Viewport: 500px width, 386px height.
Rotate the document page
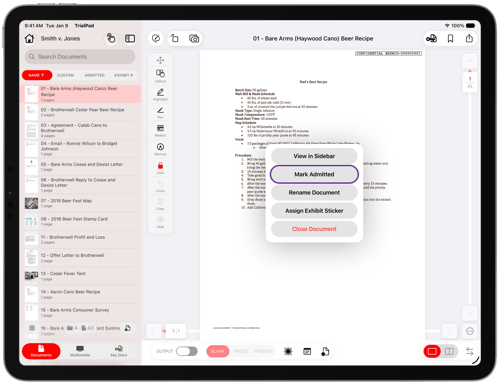175,38
